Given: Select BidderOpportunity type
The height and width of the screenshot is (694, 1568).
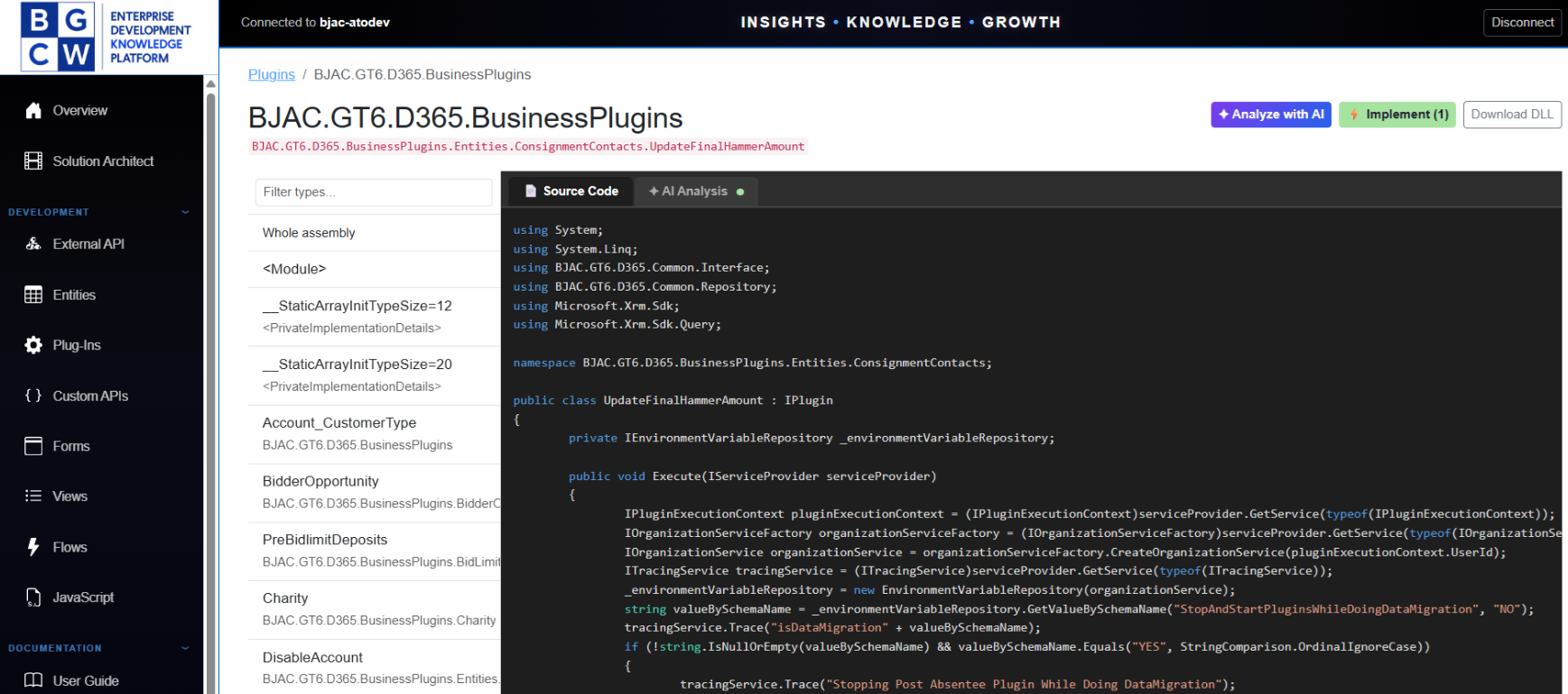Looking at the screenshot, I should (x=375, y=493).
